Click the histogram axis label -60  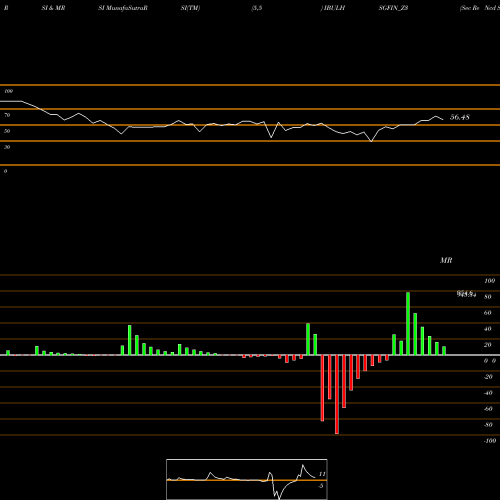click(488, 409)
